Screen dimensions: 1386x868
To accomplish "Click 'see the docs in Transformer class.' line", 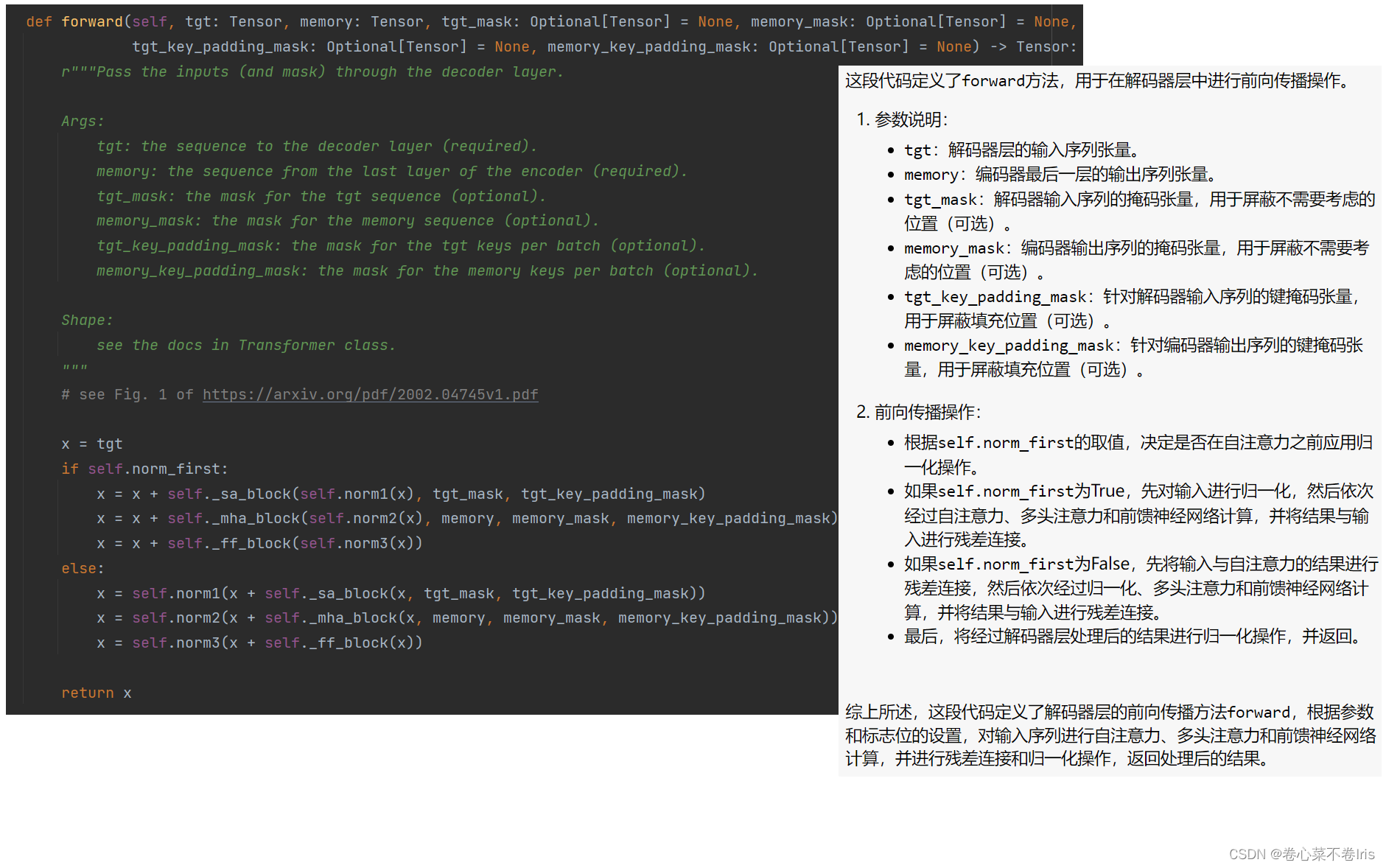I will pyautogui.click(x=246, y=345).
